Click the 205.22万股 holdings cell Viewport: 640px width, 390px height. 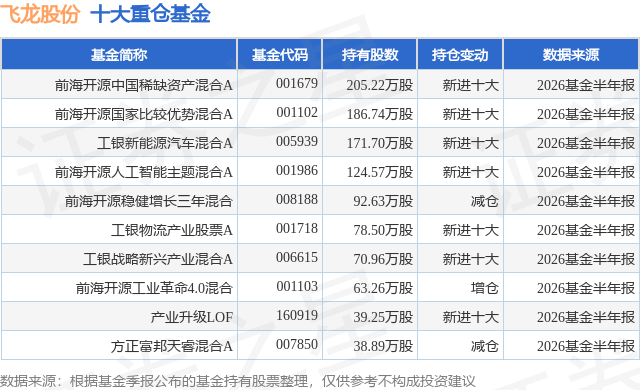pyautogui.click(x=380, y=85)
